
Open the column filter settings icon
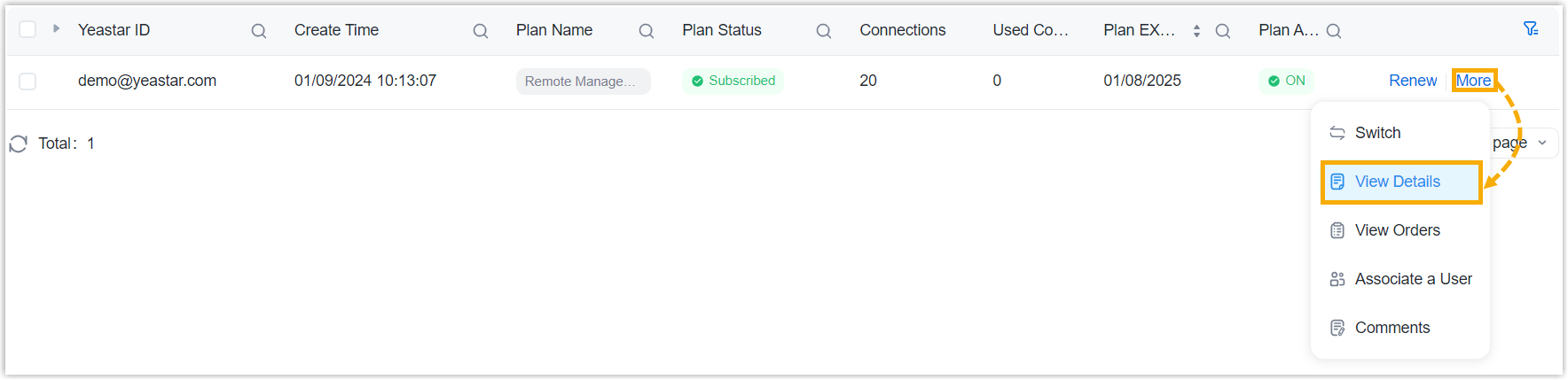(x=1531, y=29)
